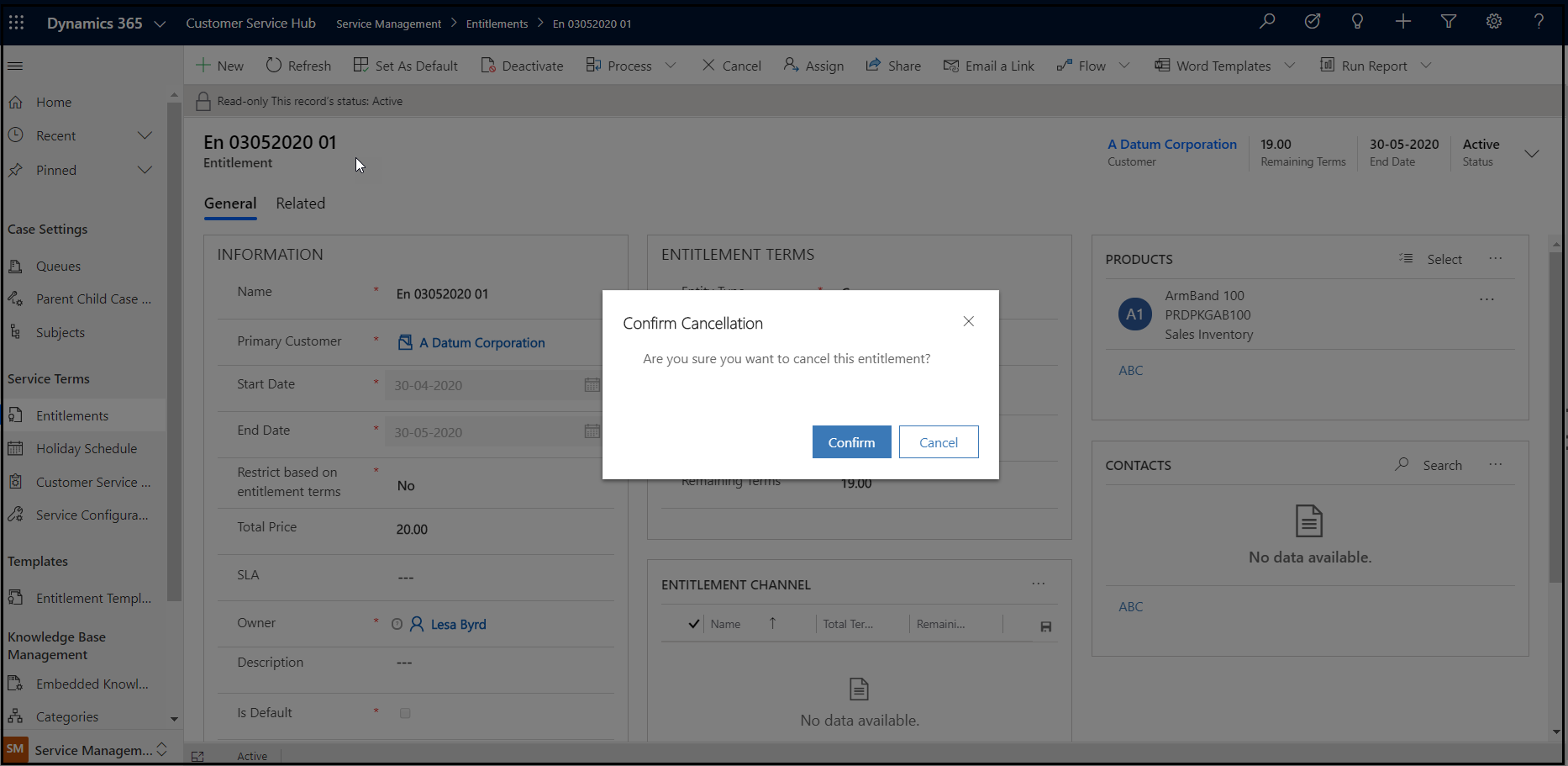Click the Flow command
Viewport: 1568px width, 766px height.
[x=1081, y=66]
